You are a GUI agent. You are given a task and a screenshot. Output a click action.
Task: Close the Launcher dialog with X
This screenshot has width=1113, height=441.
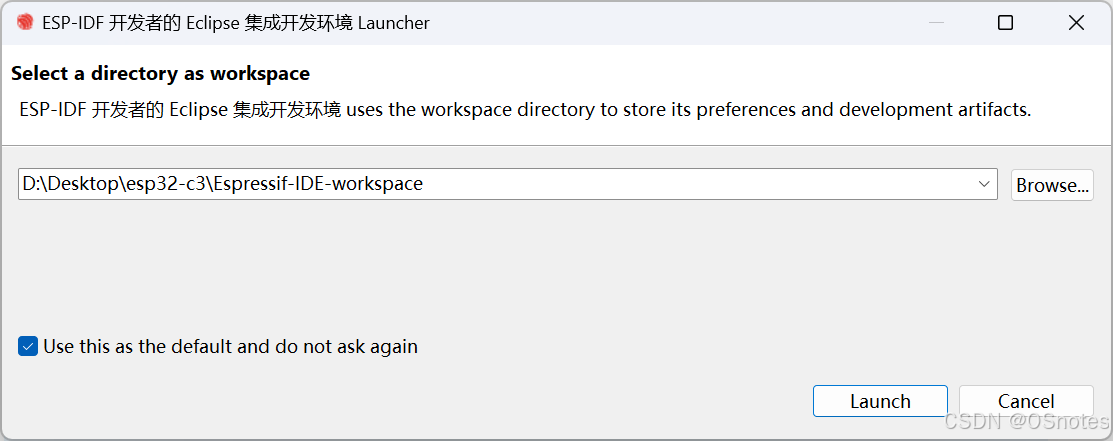tap(1076, 22)
